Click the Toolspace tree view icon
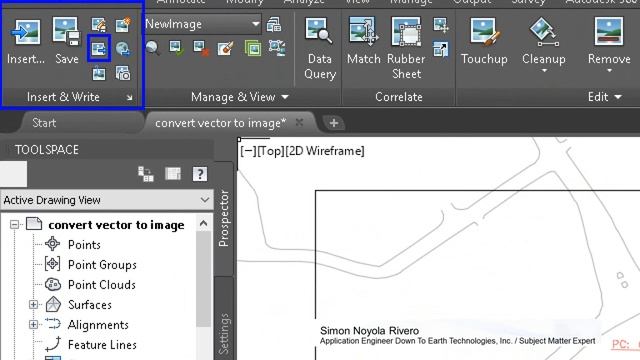The height and width of the screenshot is (360, 640). point(146,174)
